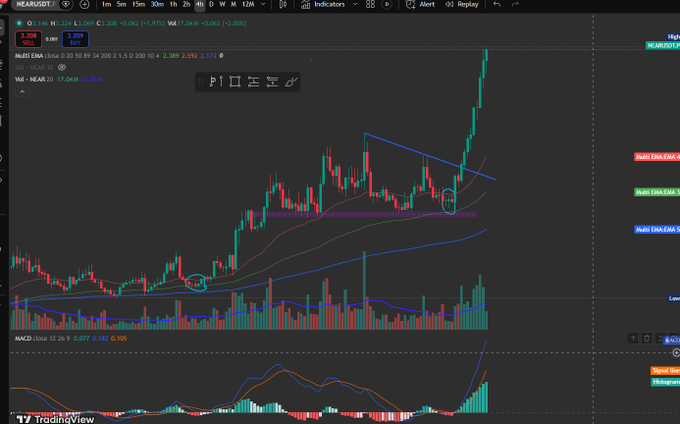
Task: Select the active 4h timeframe
Action: pos(199,4)
